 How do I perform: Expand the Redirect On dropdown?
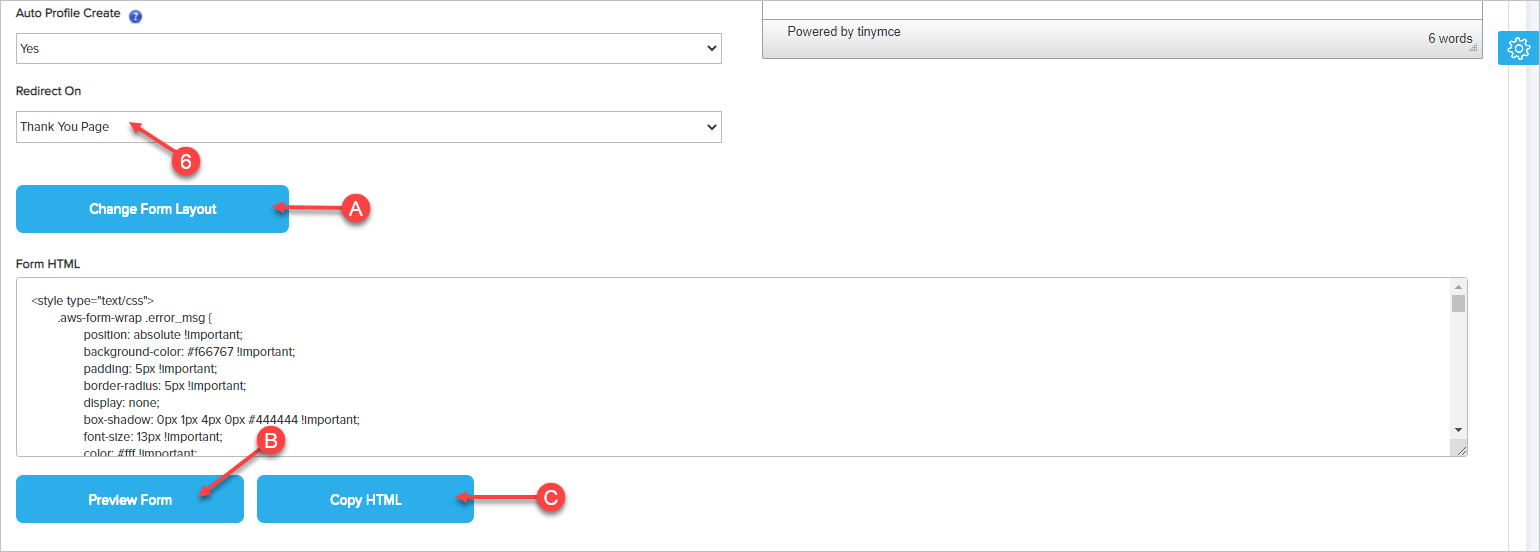coord(368,127)
